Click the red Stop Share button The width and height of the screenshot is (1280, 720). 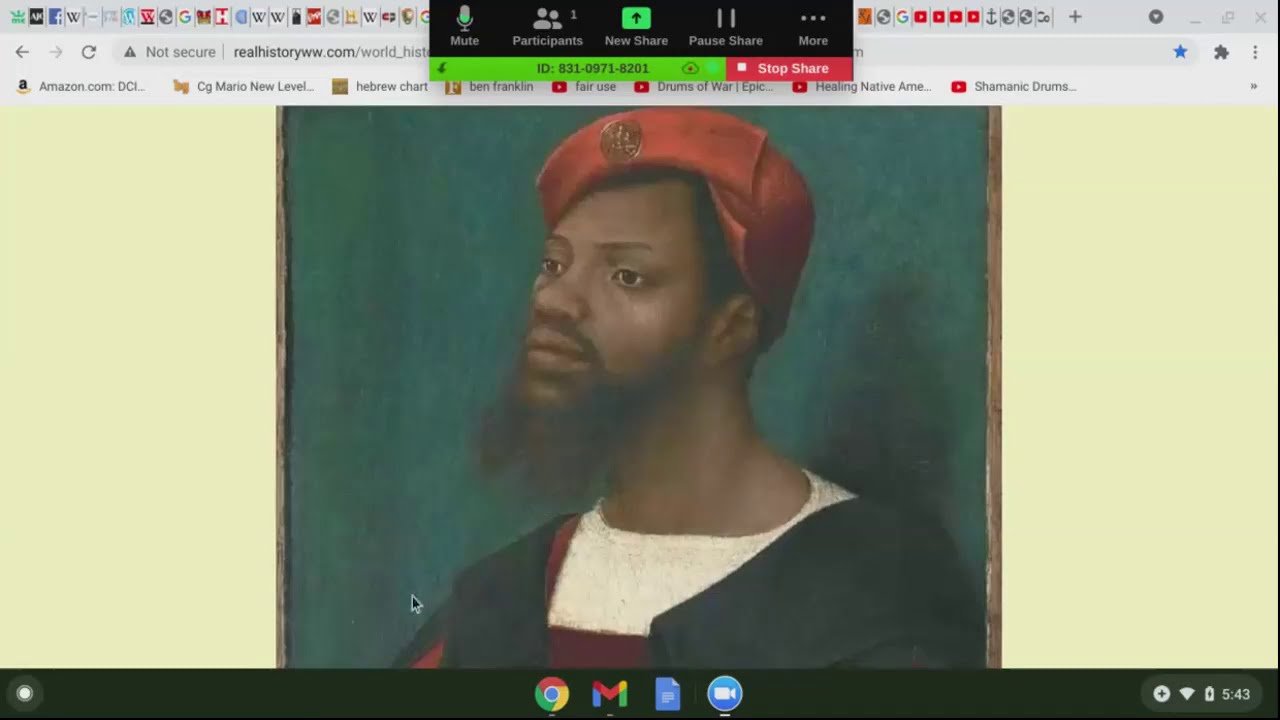[789, 68]
